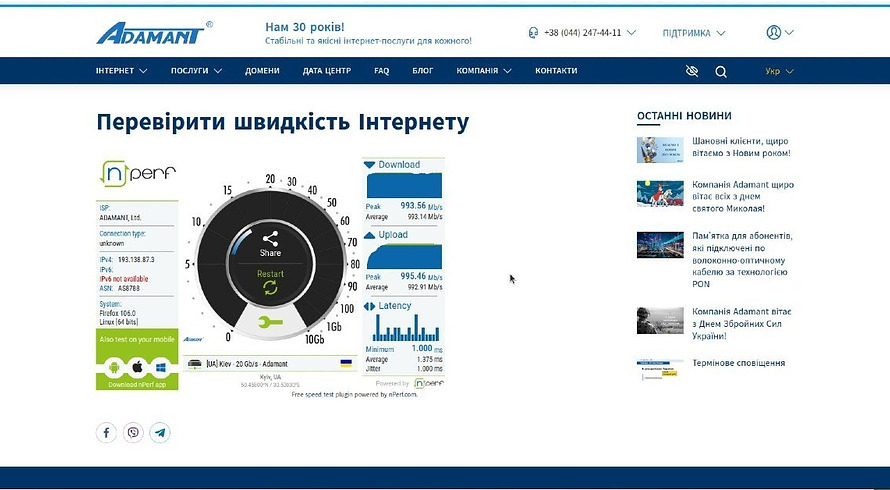Click fiber optic PON news thumbnail

click(x=660, y=245)
